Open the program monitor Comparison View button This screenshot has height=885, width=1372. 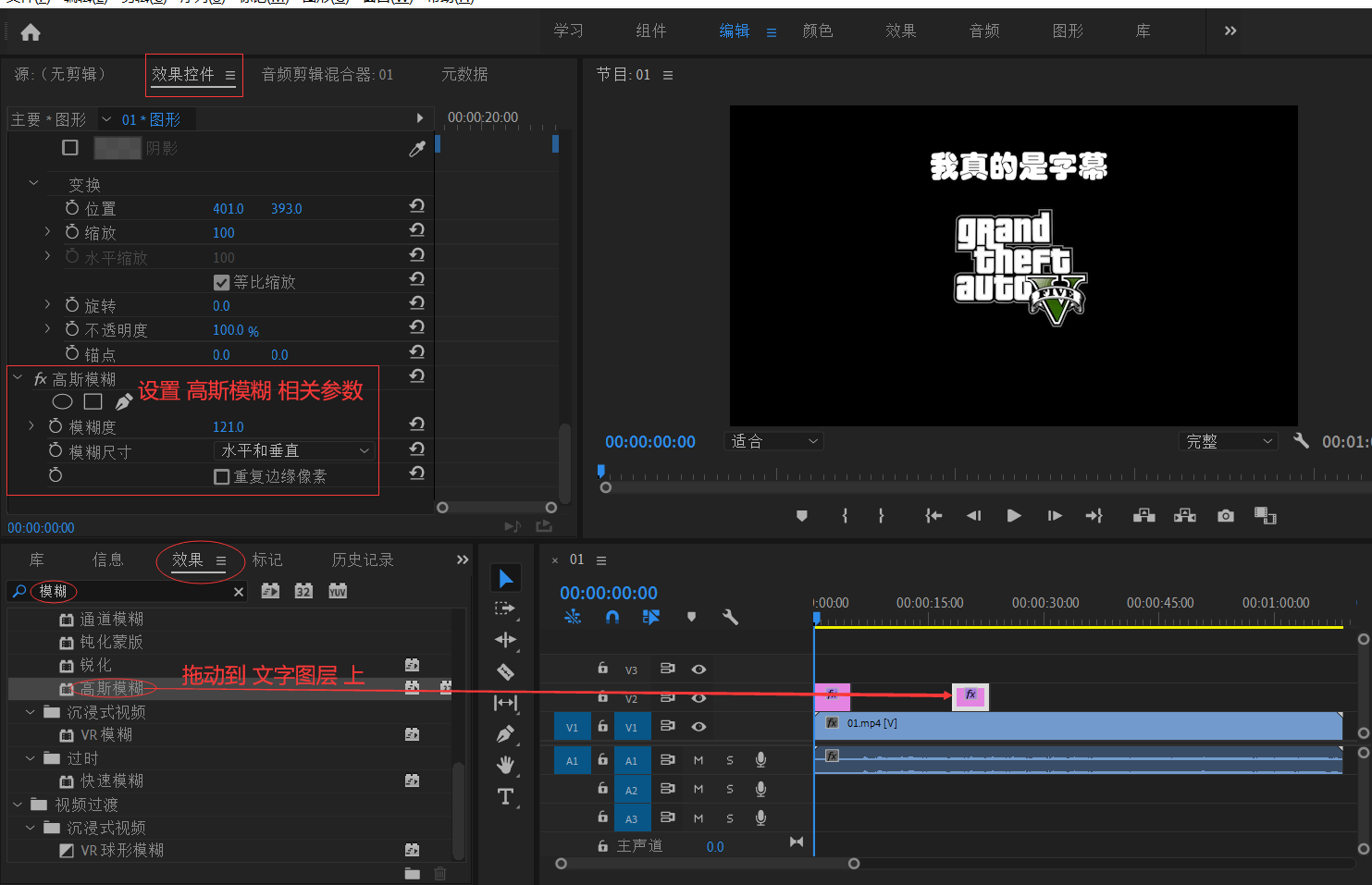(x=1266, y=516)
